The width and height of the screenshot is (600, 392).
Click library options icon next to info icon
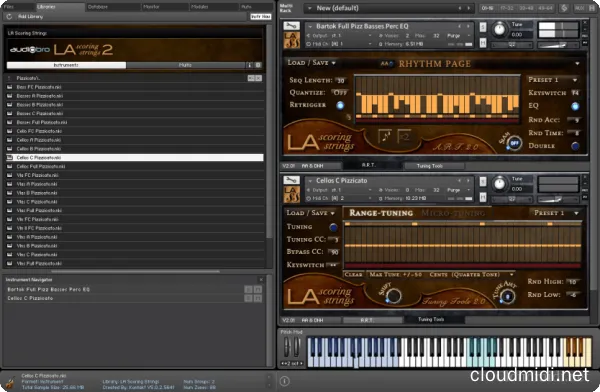coord(258,65)
